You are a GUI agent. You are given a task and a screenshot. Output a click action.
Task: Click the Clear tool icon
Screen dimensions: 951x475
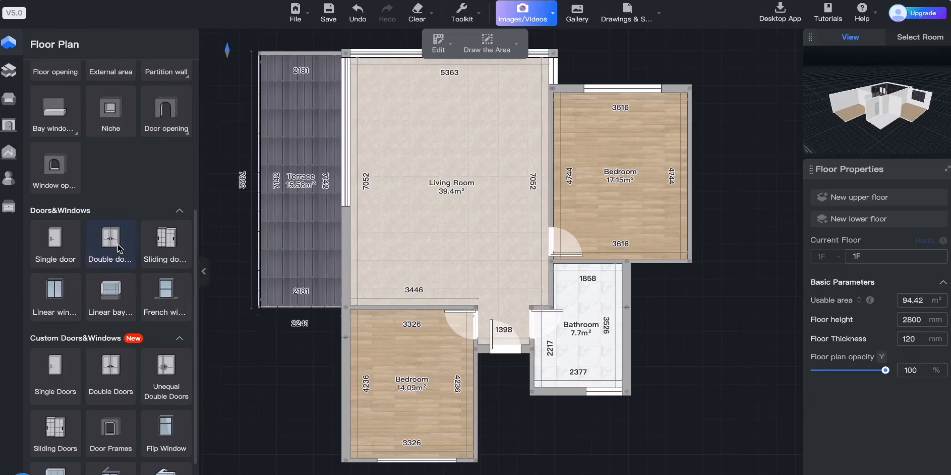click(x=417, y=12)
